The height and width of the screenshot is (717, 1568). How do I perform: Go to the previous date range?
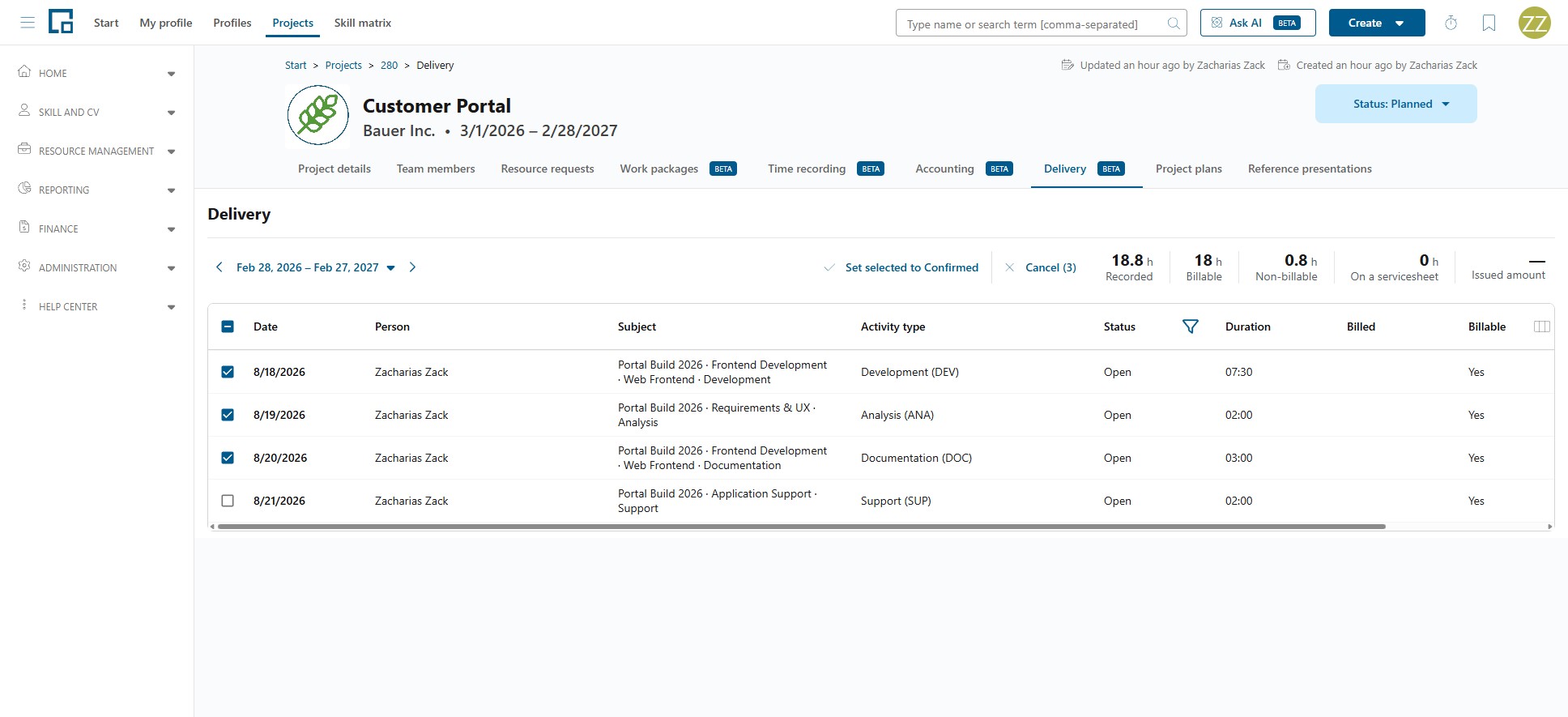click(x=219, y=267)
